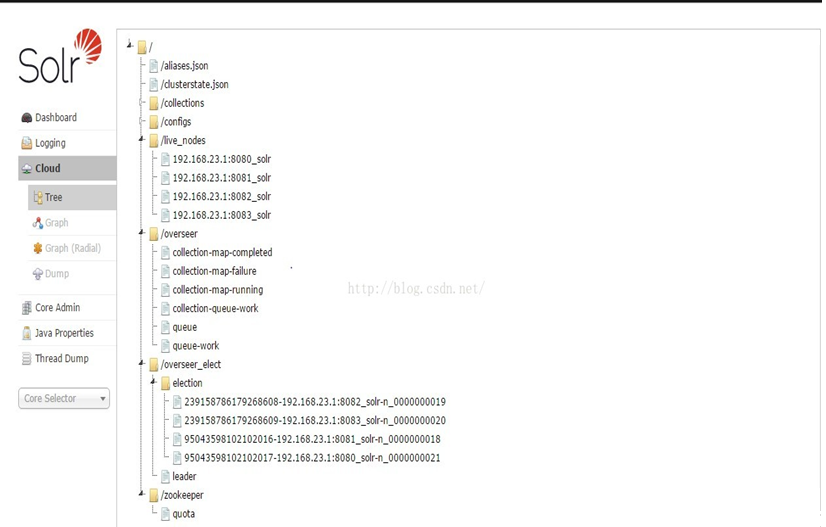
Task: Expand the /collections folder arrow
Action: [141, 102]
